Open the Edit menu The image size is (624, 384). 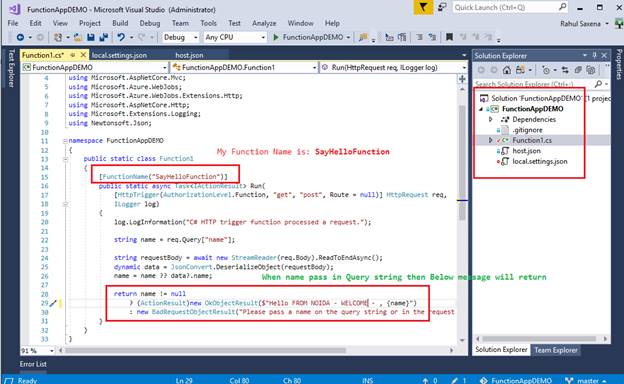tap(35, 23)
